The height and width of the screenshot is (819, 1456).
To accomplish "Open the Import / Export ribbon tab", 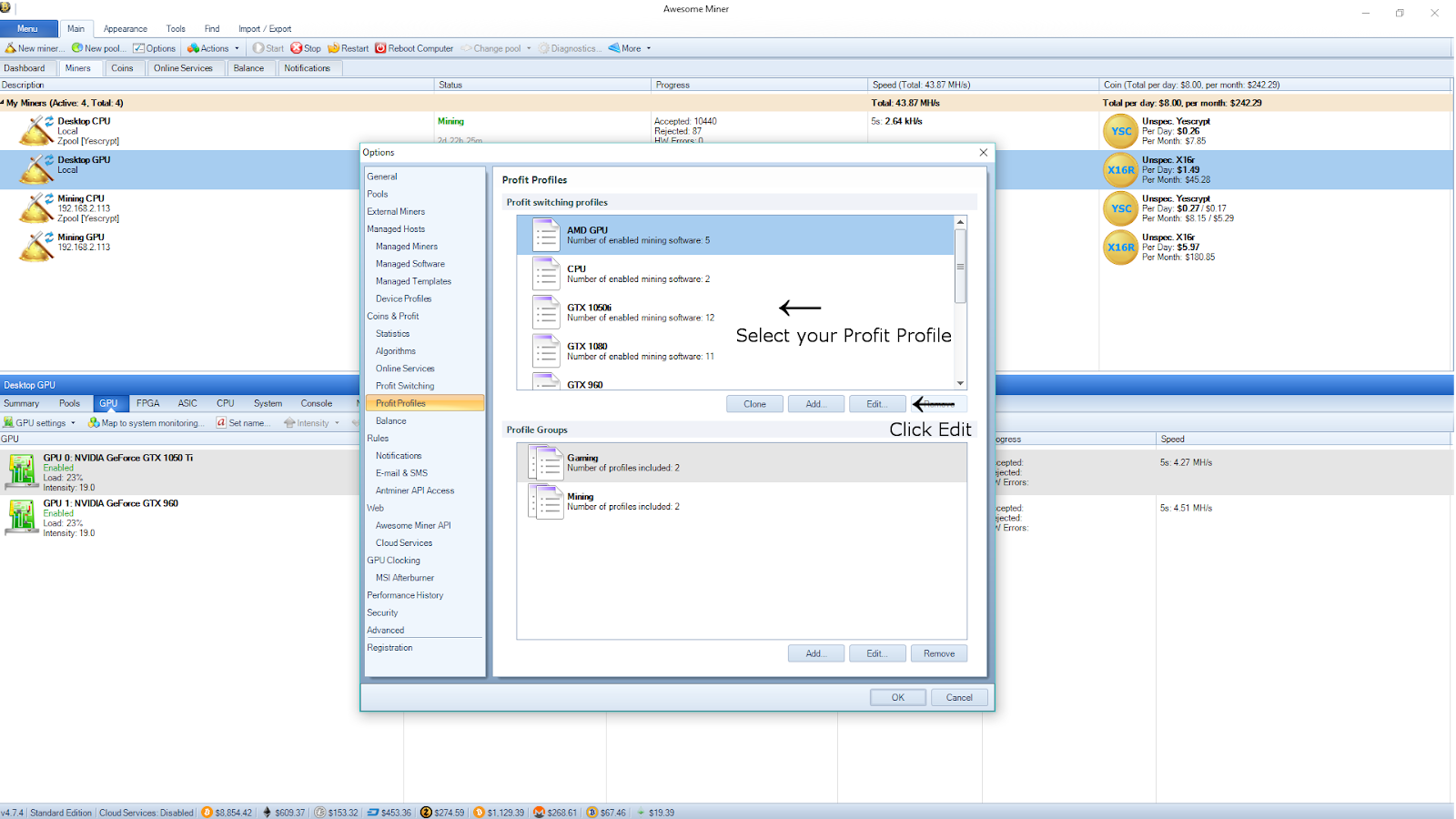I will tap(265, 29).
